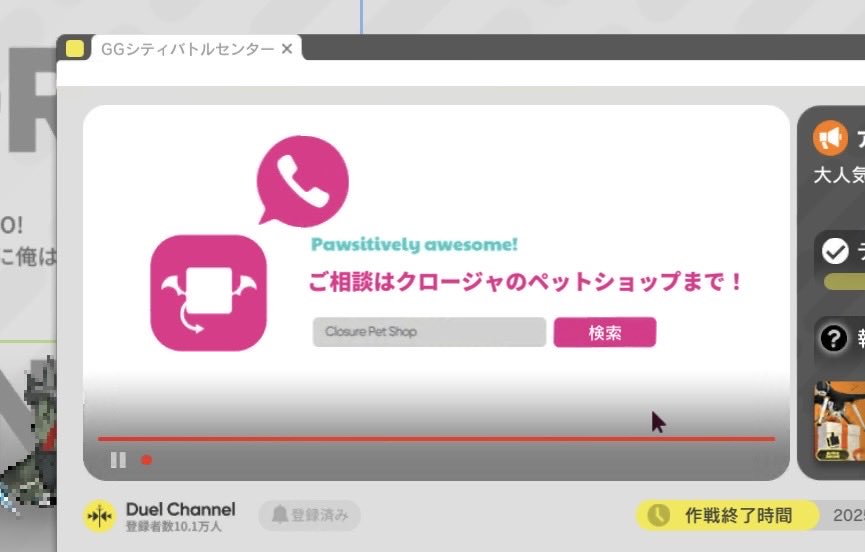The image size is (865, 552).
Task: Click the yellow square tab icon
Action: point(75,49)
